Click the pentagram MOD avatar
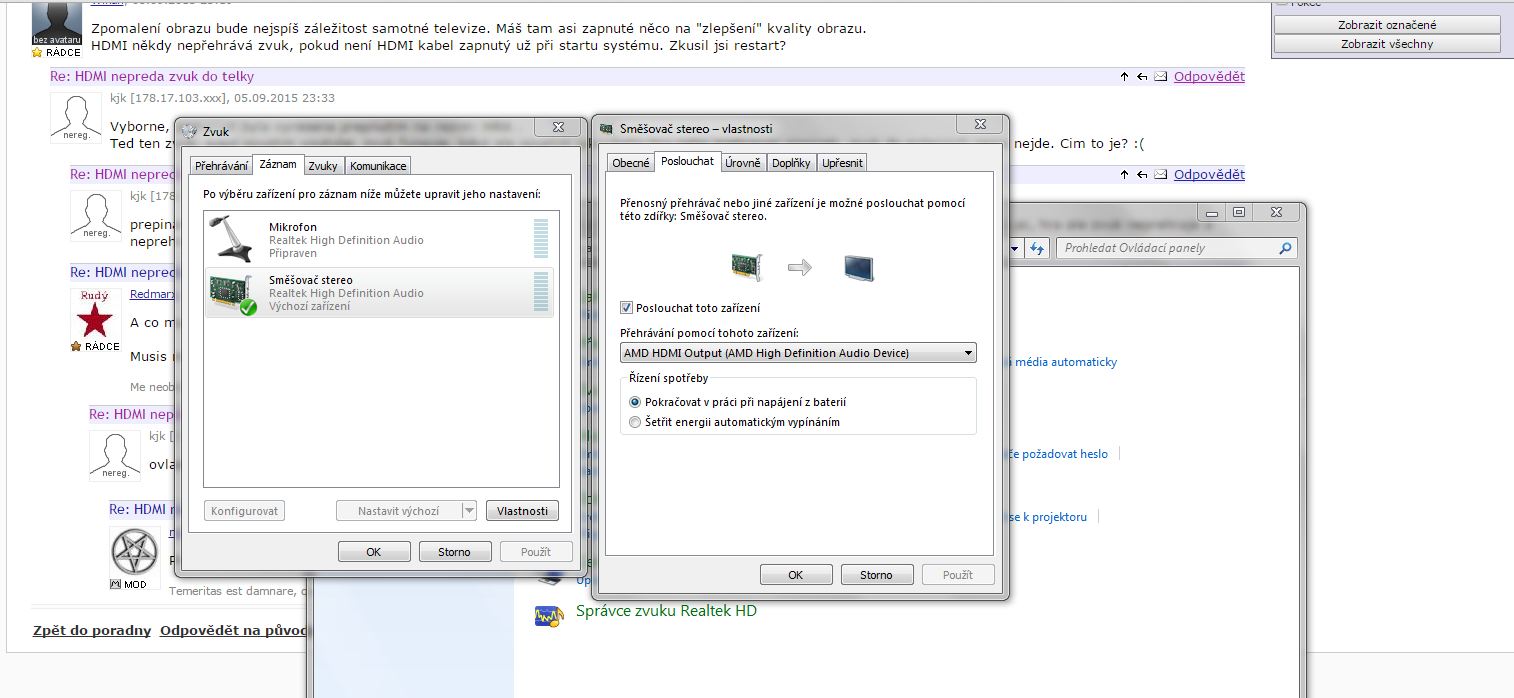 point(134,553)
